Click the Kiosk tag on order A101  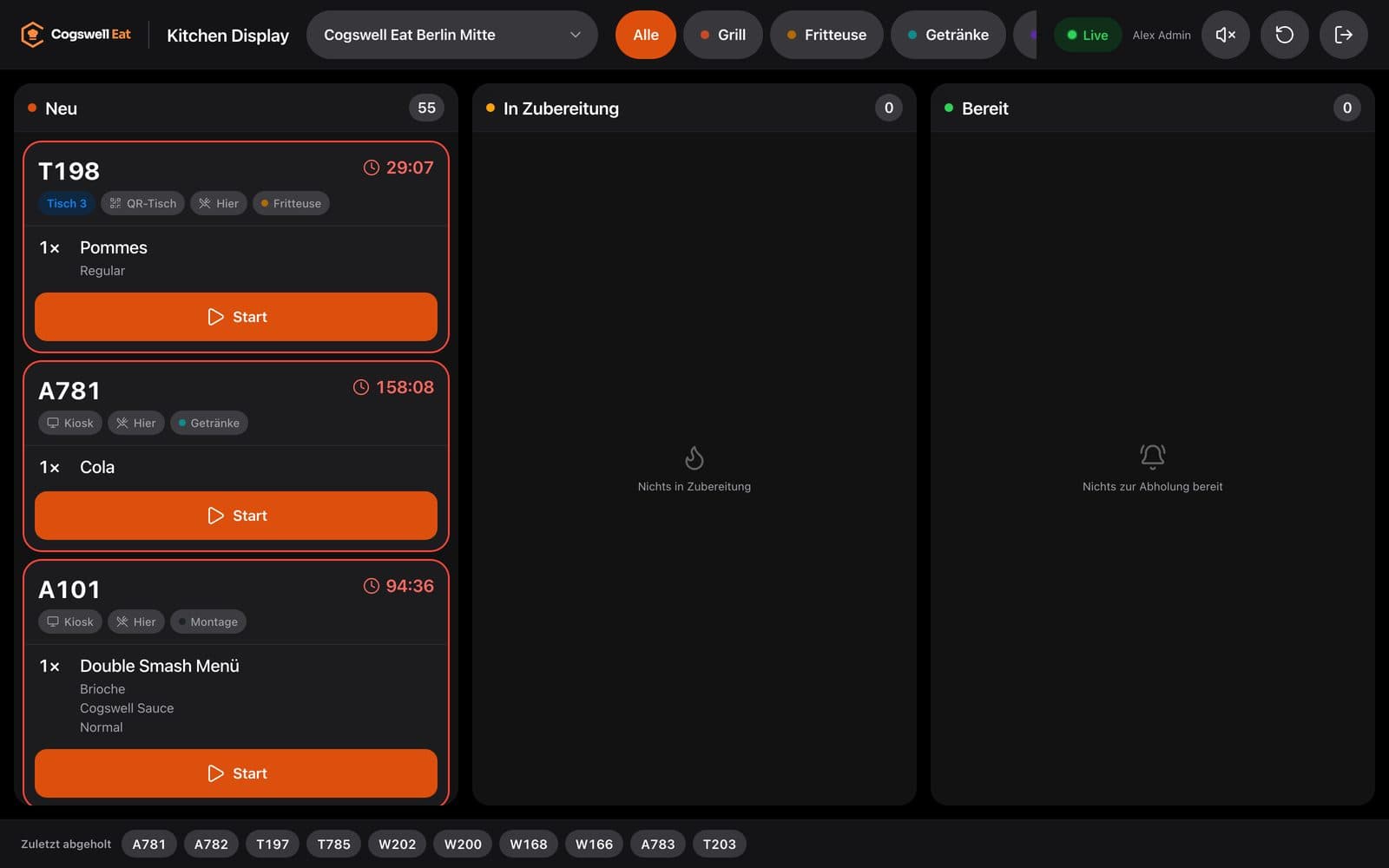click(x=70, y=621)
